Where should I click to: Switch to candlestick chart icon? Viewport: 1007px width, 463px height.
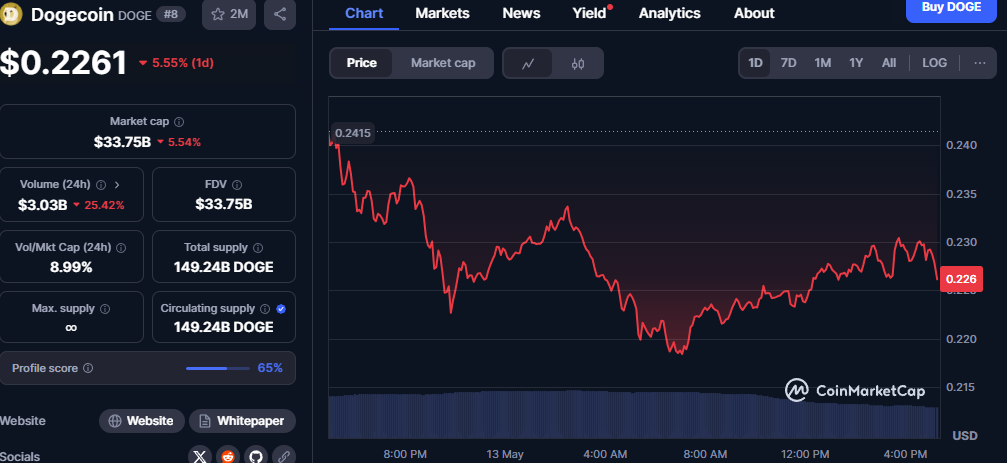click(x=577, y=63)
